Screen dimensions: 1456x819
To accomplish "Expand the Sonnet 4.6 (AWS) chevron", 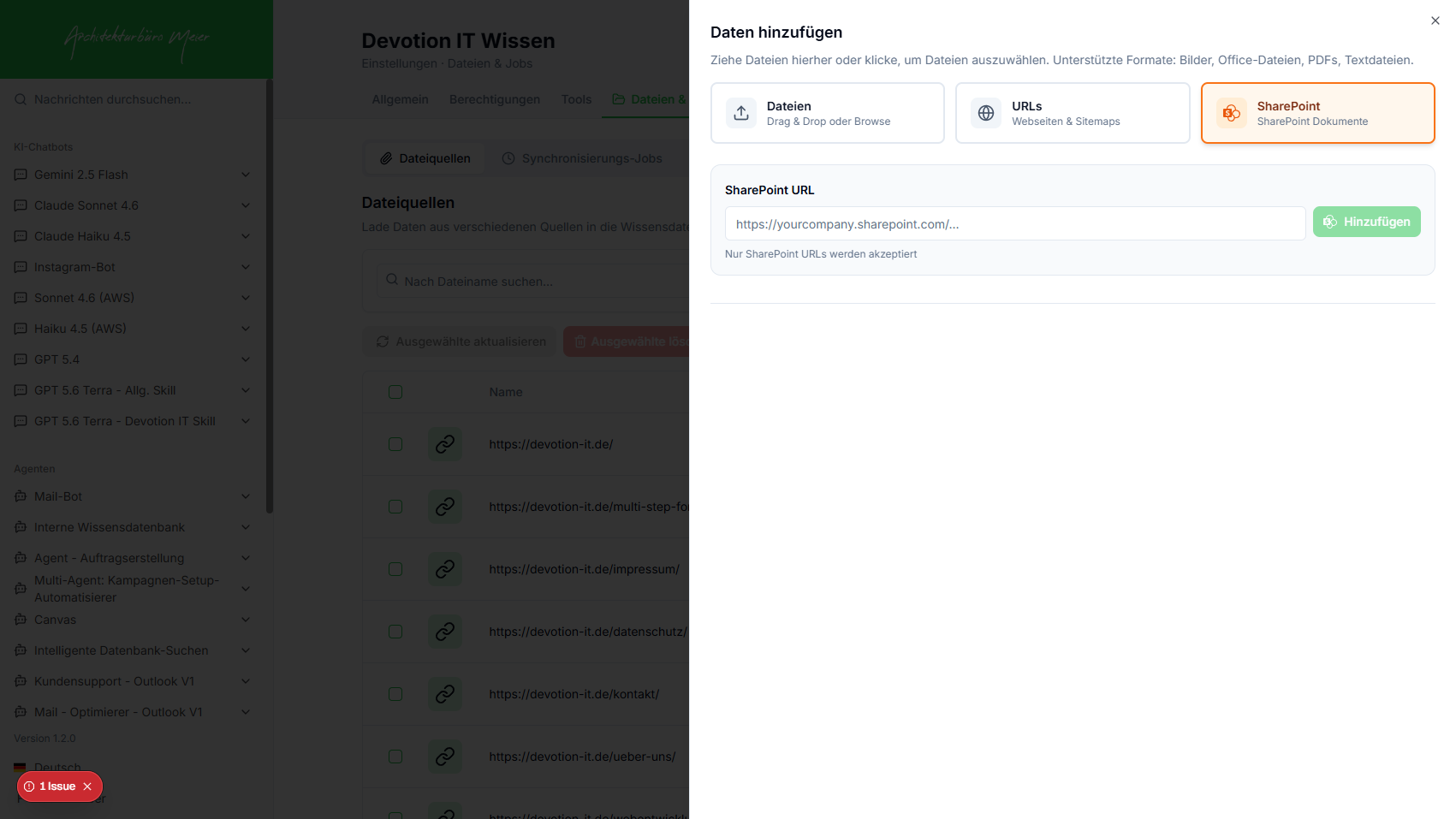I will coord(246,298).
